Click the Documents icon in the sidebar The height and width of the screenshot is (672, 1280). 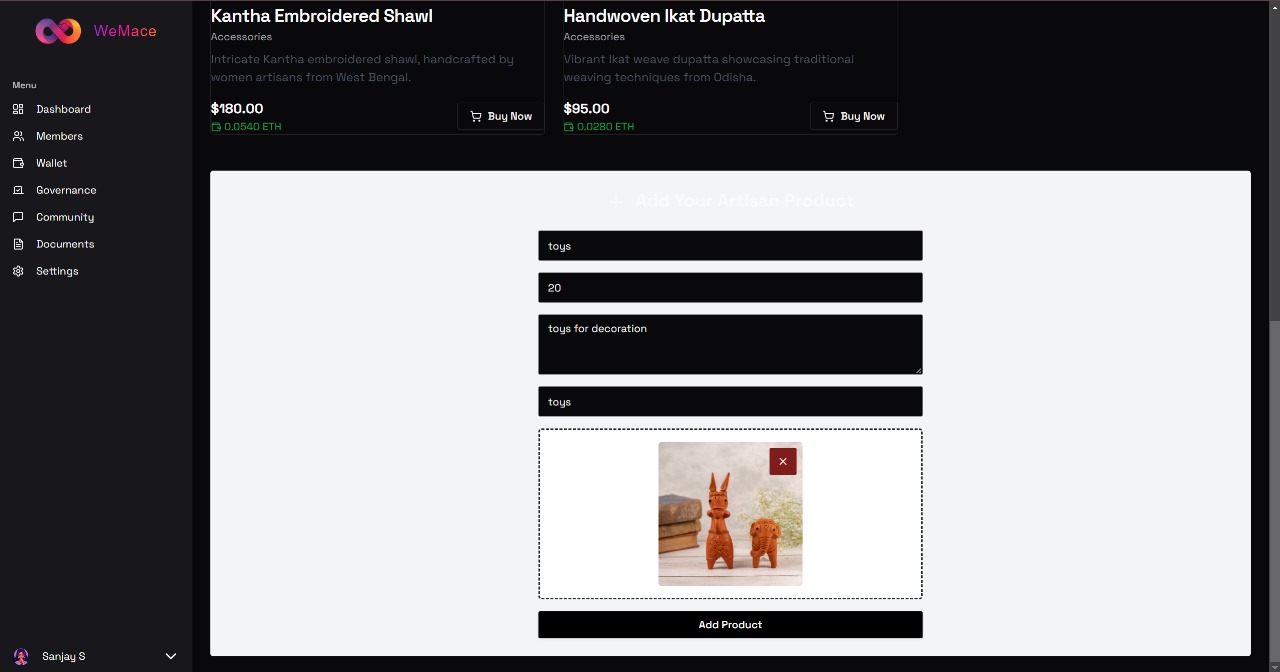(x=19, y=244)
